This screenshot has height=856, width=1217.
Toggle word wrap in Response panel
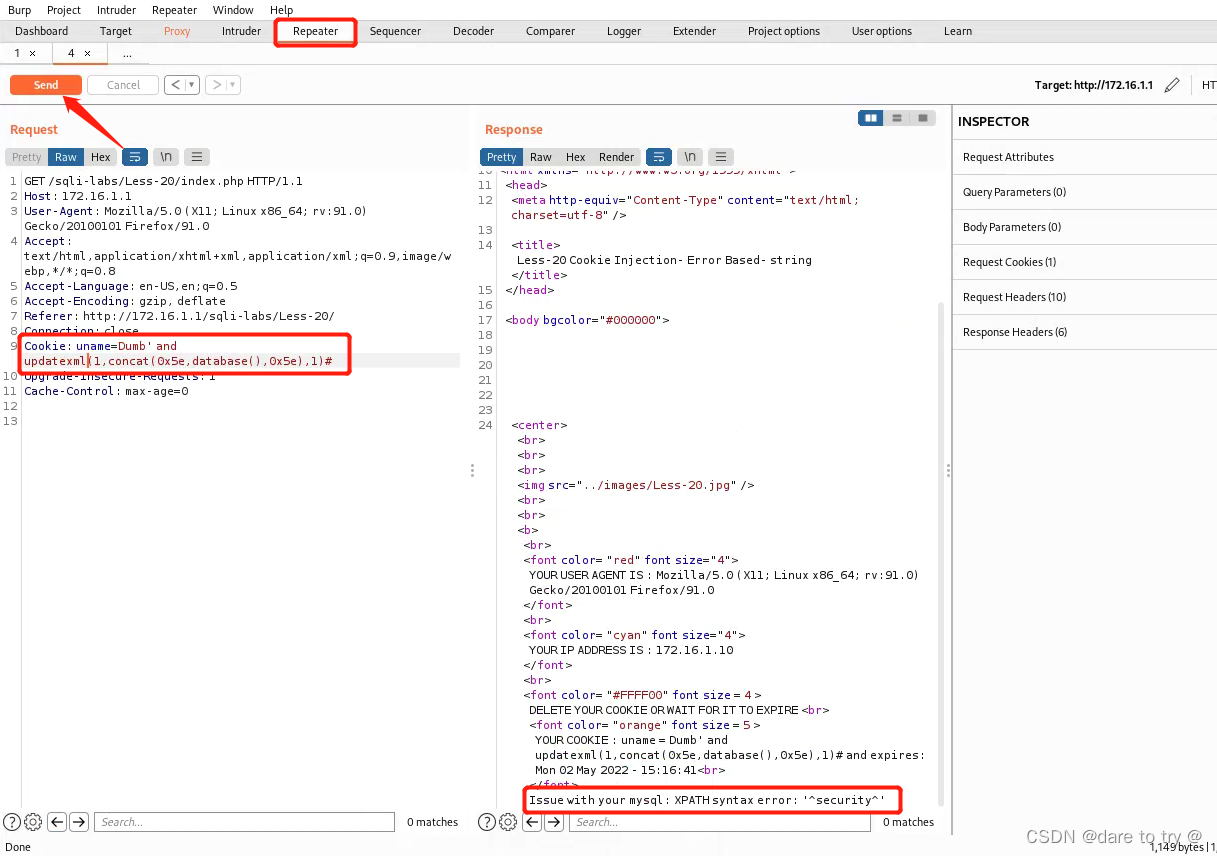(659, 157)
